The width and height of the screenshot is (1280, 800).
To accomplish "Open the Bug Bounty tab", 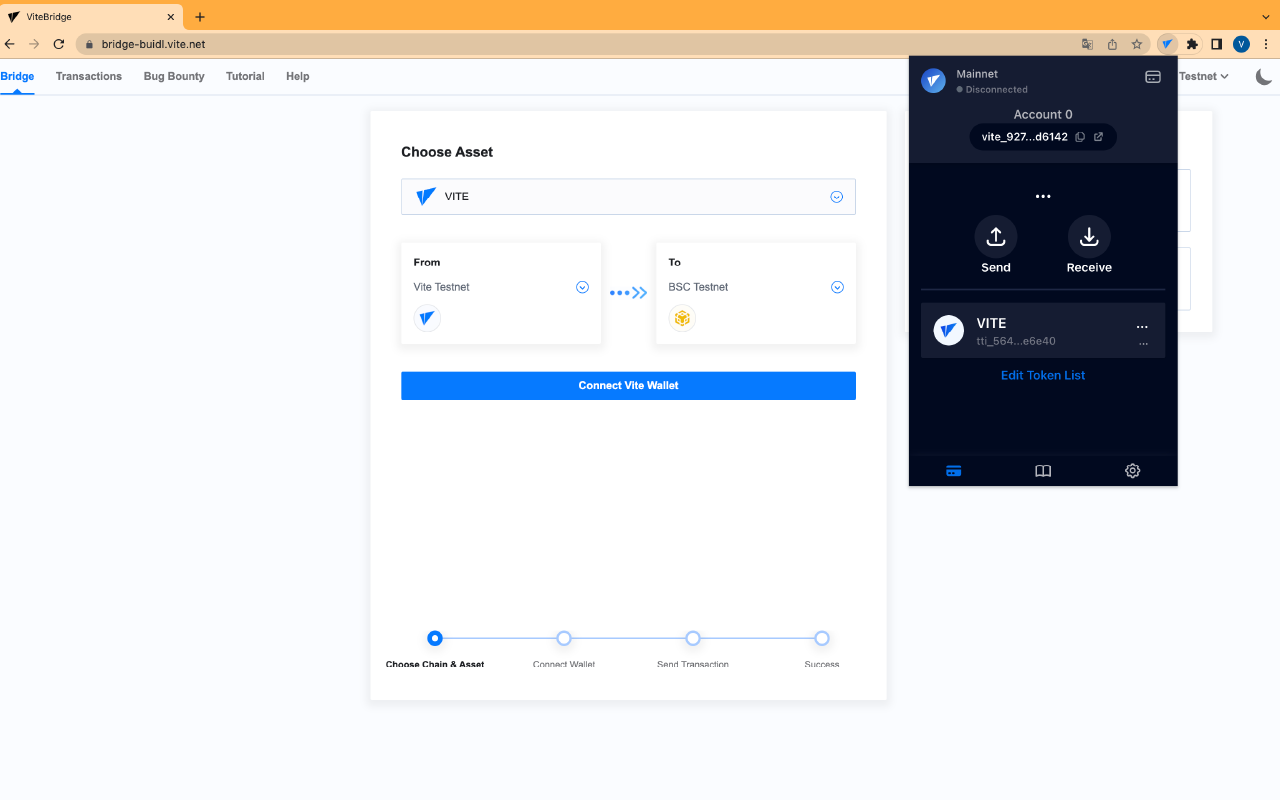I will click(174, 76).
